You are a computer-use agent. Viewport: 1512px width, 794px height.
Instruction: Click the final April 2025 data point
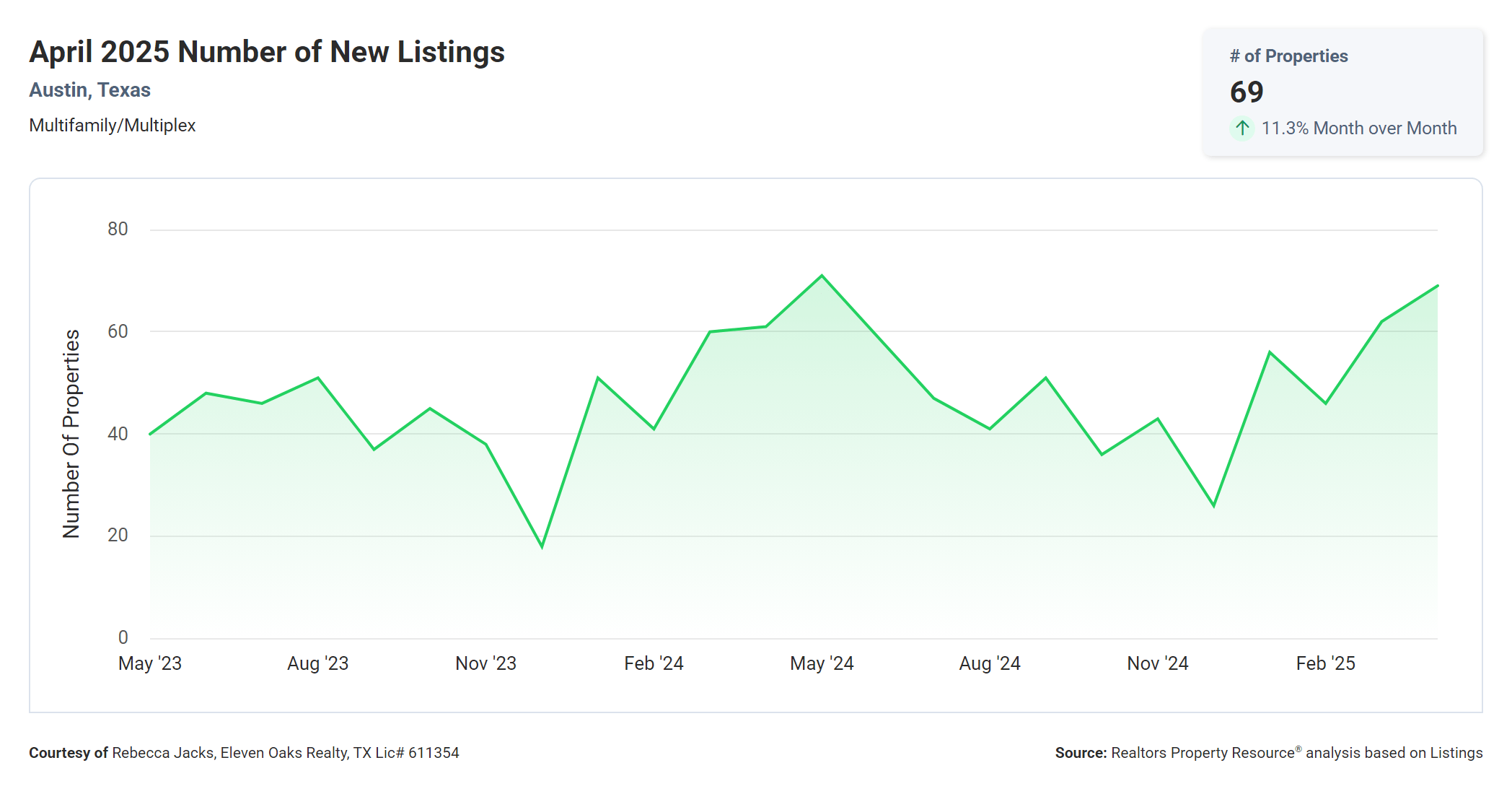pyautogui.click(x=1437, y=286)
